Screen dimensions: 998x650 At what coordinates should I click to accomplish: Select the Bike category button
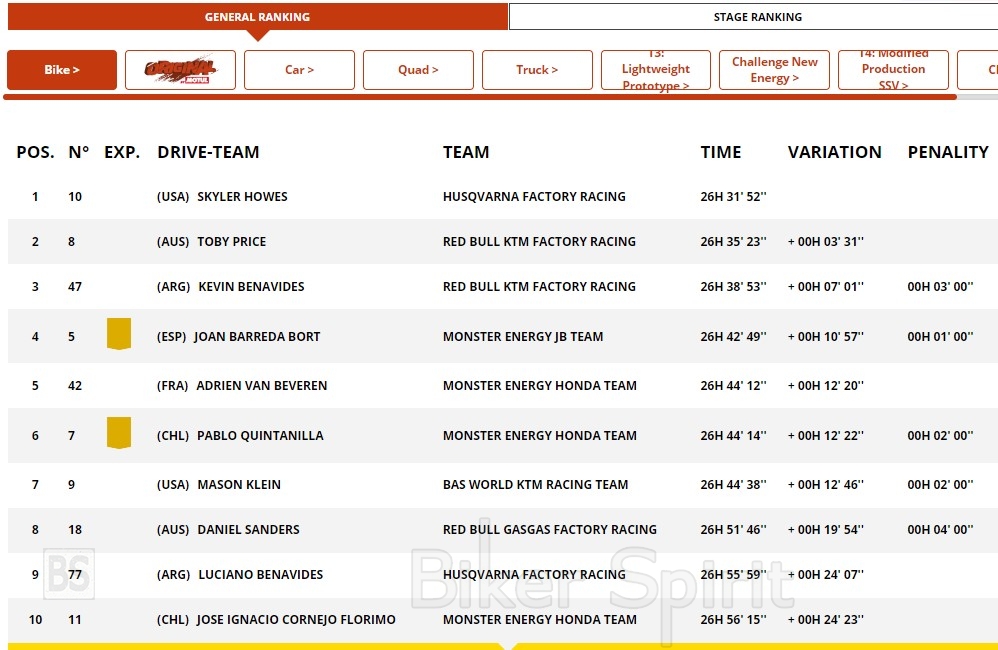click(x=62, y=70)
